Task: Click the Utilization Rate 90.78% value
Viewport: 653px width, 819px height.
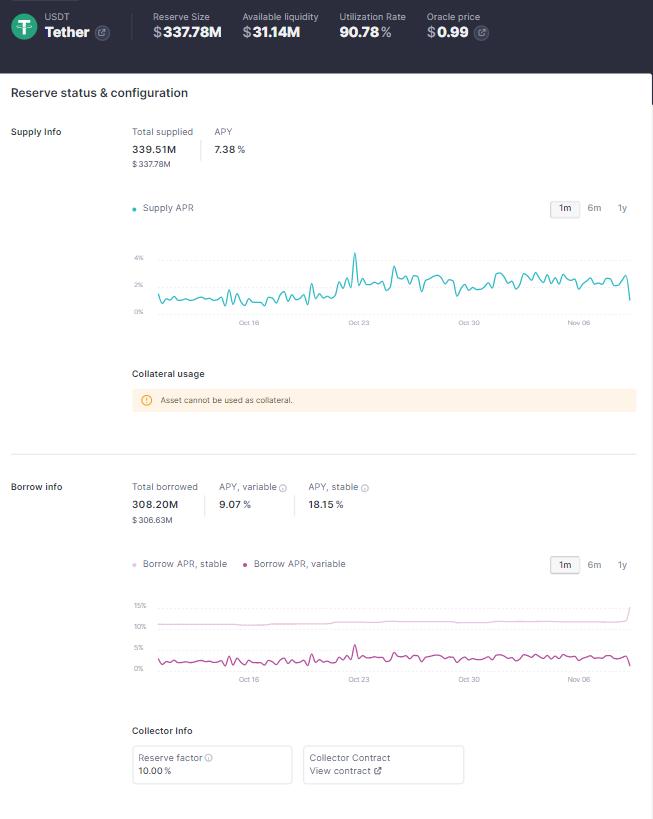Action: (365, 33)
